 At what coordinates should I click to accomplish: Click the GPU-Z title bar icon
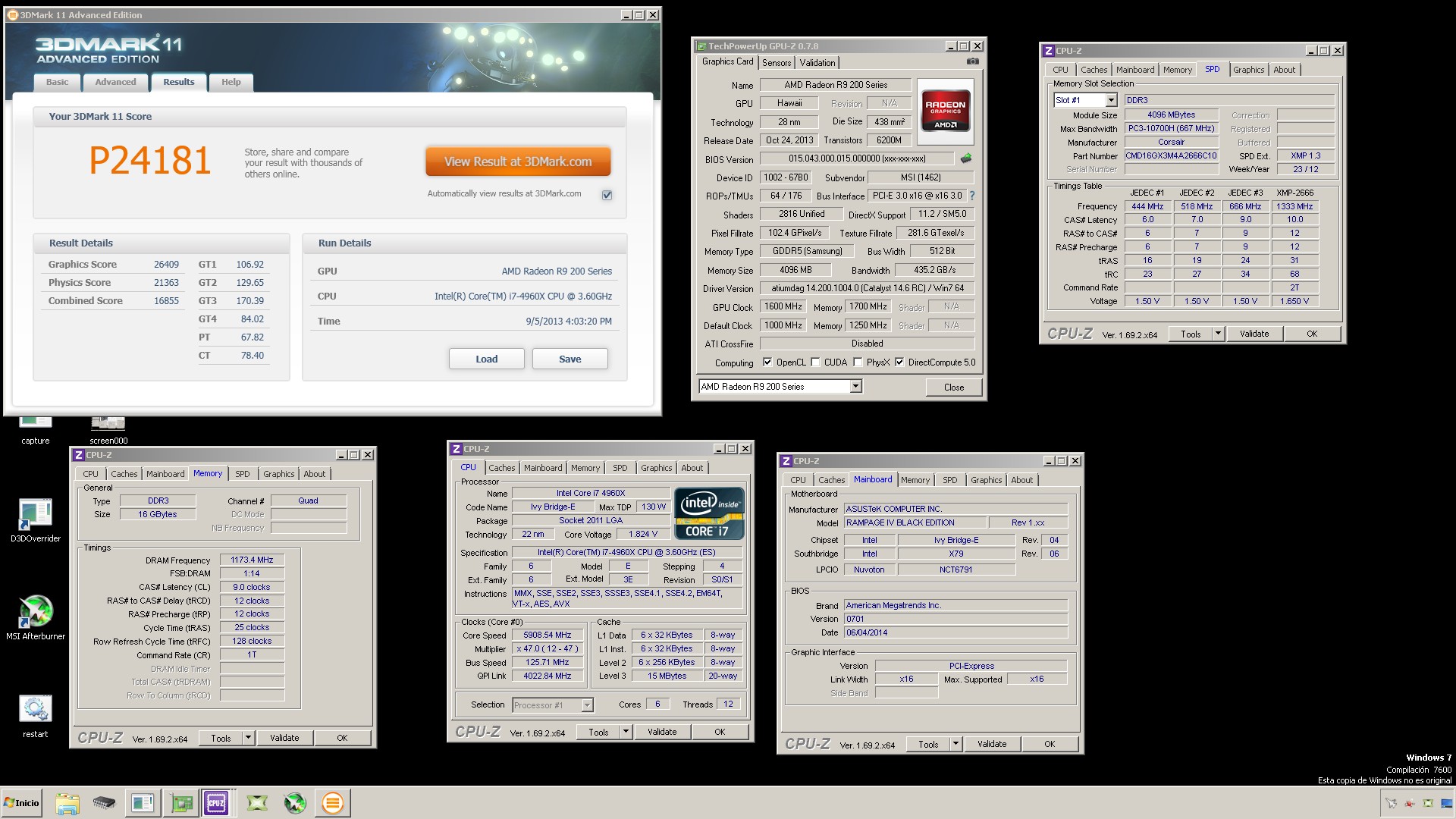pos(701,46)
